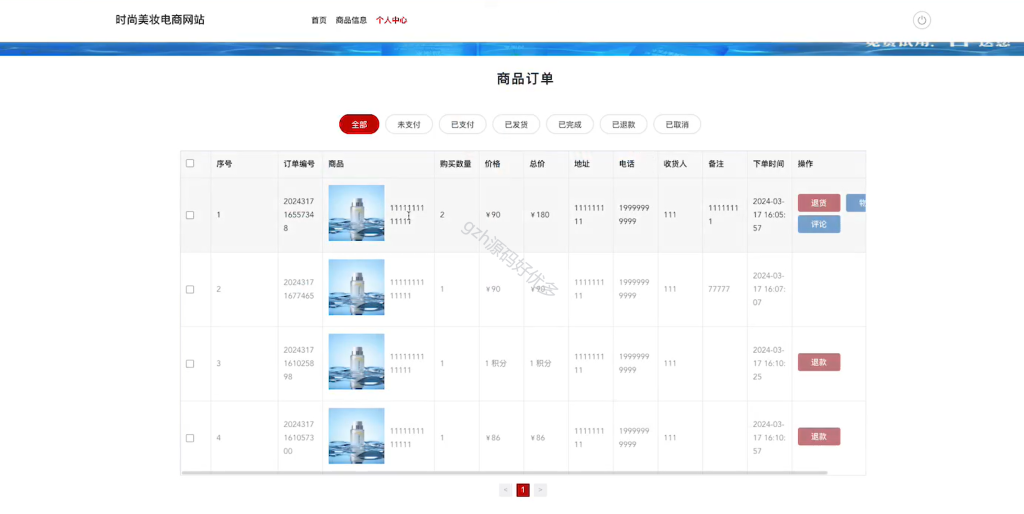Click remark 77777 in order 2
This screenshot has width=1024, height=514.
(719, 289)
